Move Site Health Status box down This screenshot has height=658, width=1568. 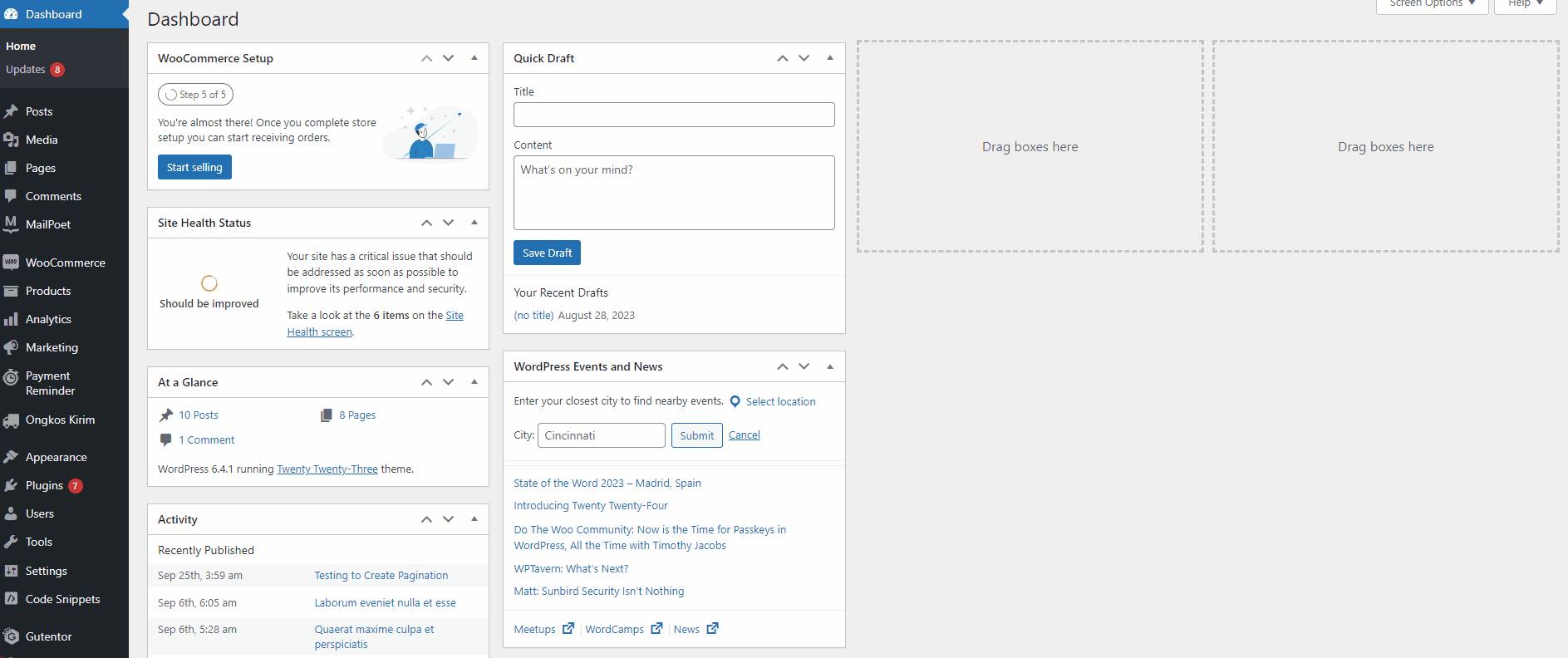coord(449,223)
